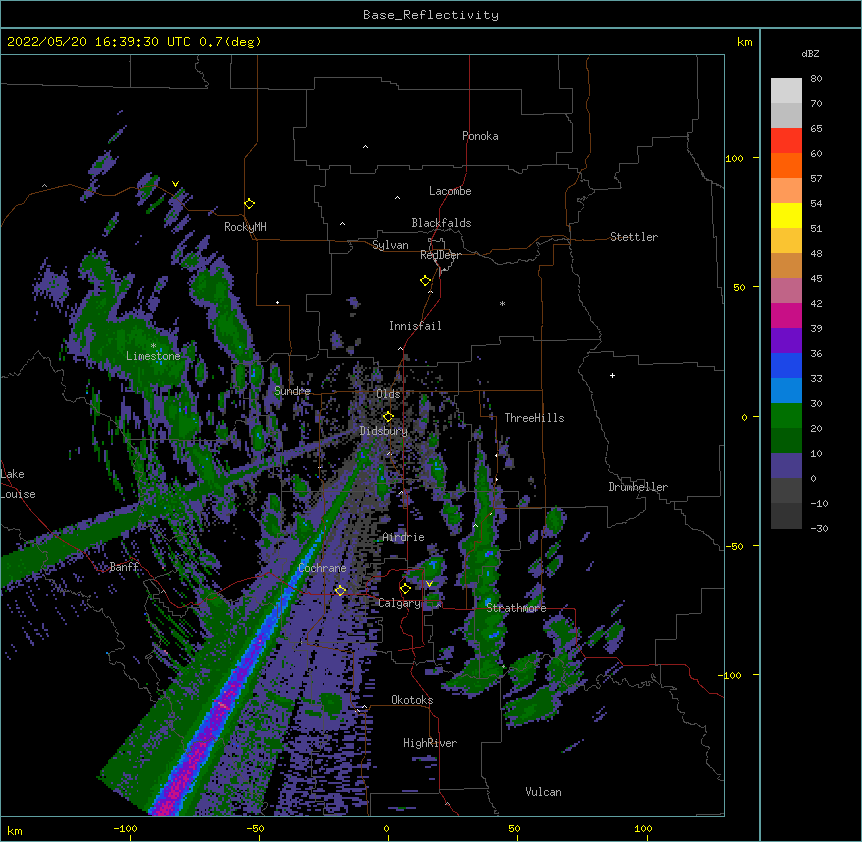
Task: Select the Lacombe map label
Action: [x=450, y=191]
